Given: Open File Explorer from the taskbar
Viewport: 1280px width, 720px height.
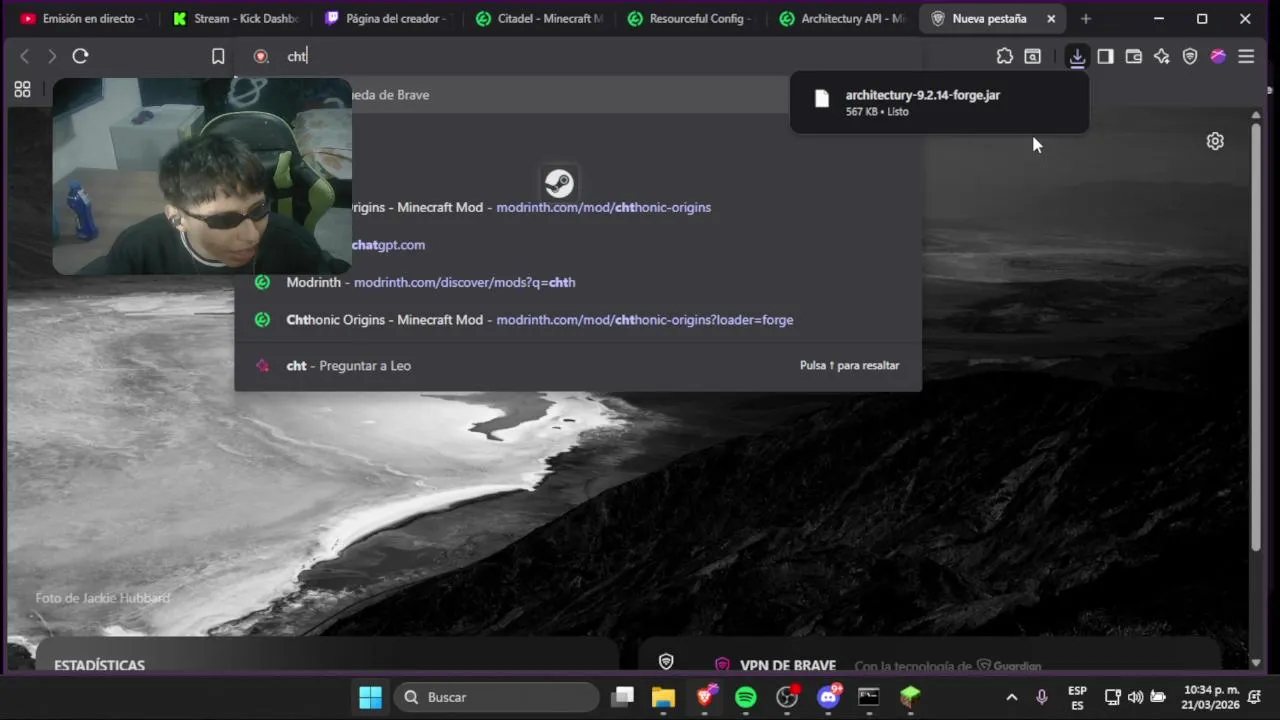Looking at the screenshot, I should pyautogui.click(x=663, y=697).
